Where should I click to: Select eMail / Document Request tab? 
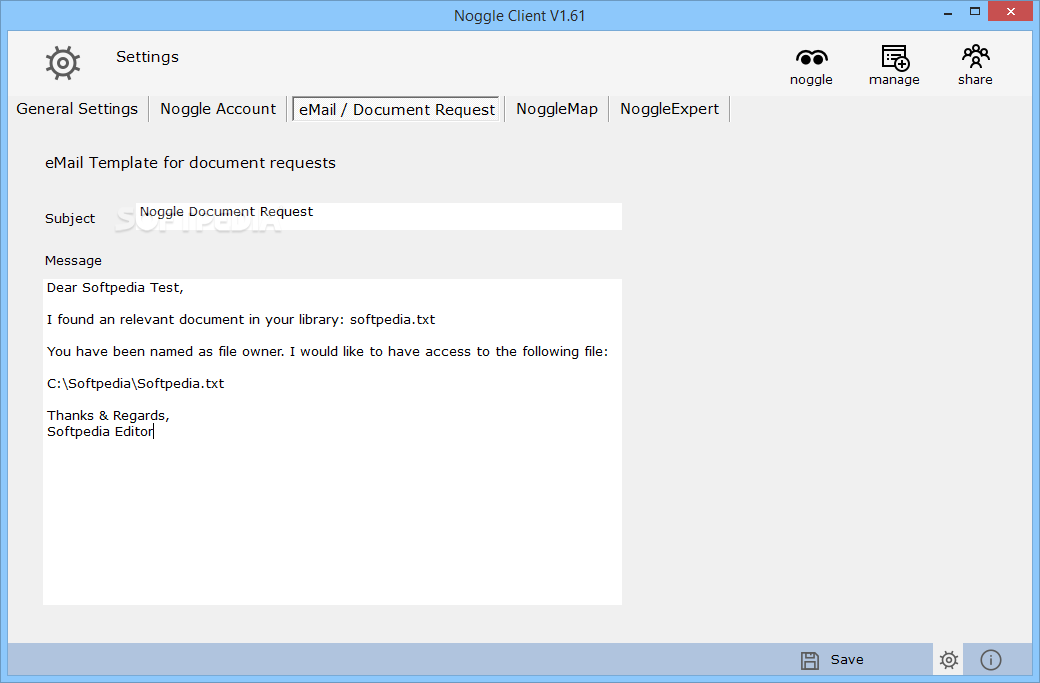[396, 109]
